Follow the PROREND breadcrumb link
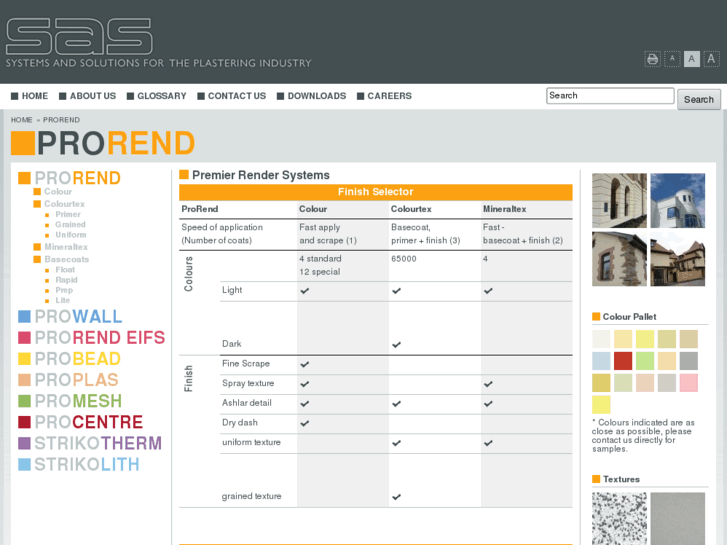This screenshot has width=727, height=545. coord(61,120)
